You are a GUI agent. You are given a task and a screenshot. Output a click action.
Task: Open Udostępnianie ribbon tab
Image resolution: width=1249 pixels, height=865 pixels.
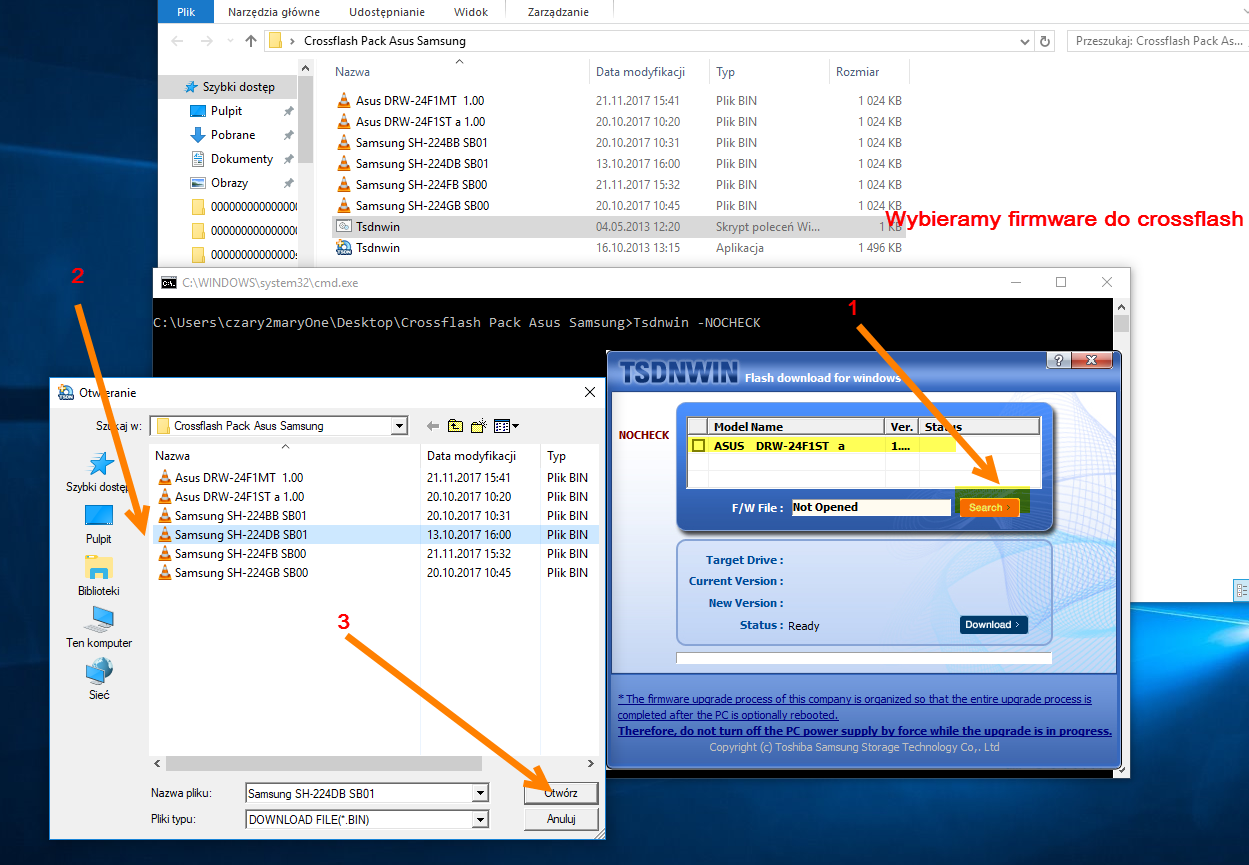pyautogui.click(x=387, y=12)
